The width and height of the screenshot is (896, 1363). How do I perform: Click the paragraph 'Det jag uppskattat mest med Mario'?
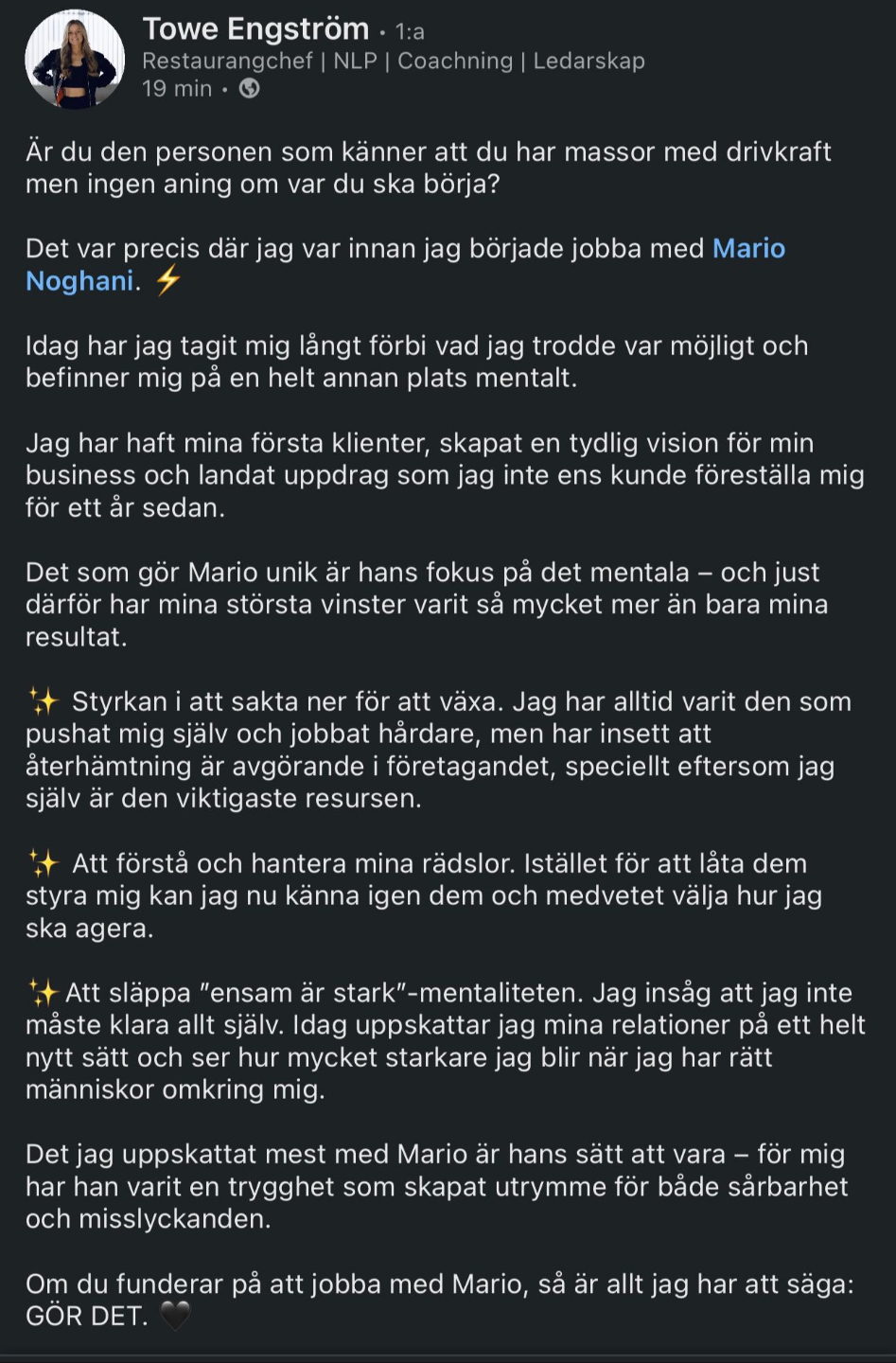(437, 1187)
